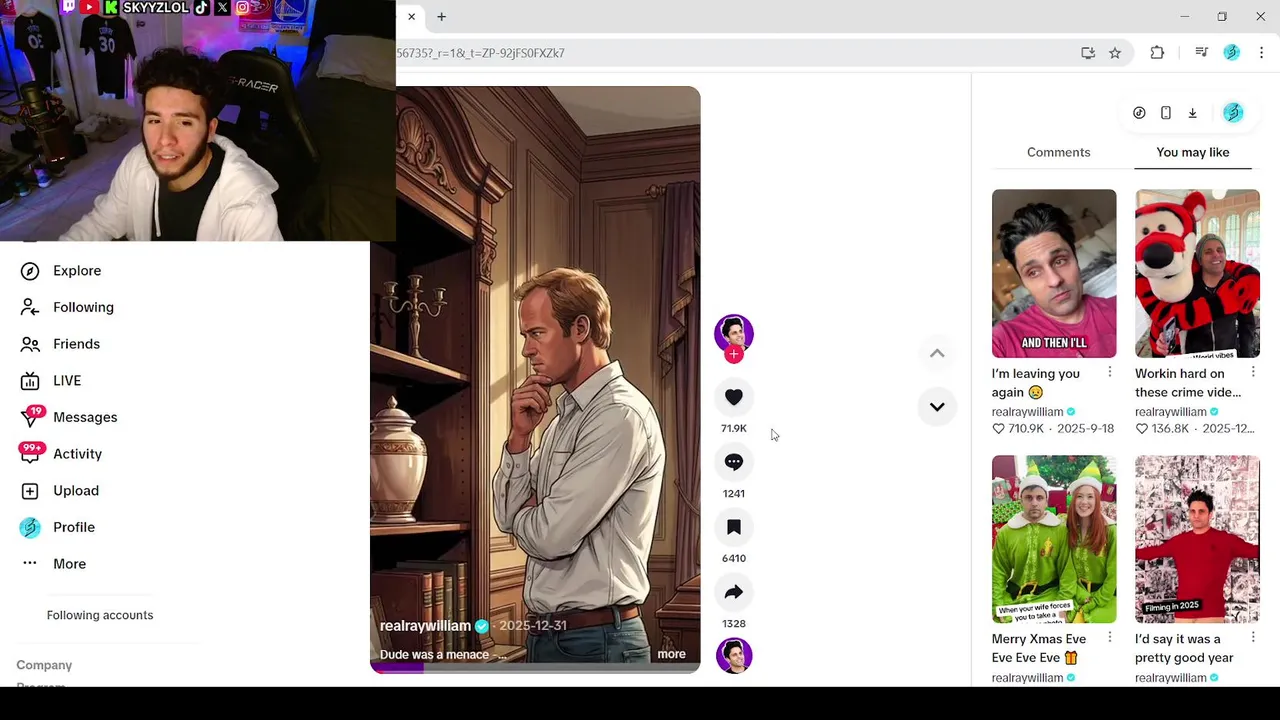Open 'I'd say it was a pretty good year' title

tap(1184, 648)
